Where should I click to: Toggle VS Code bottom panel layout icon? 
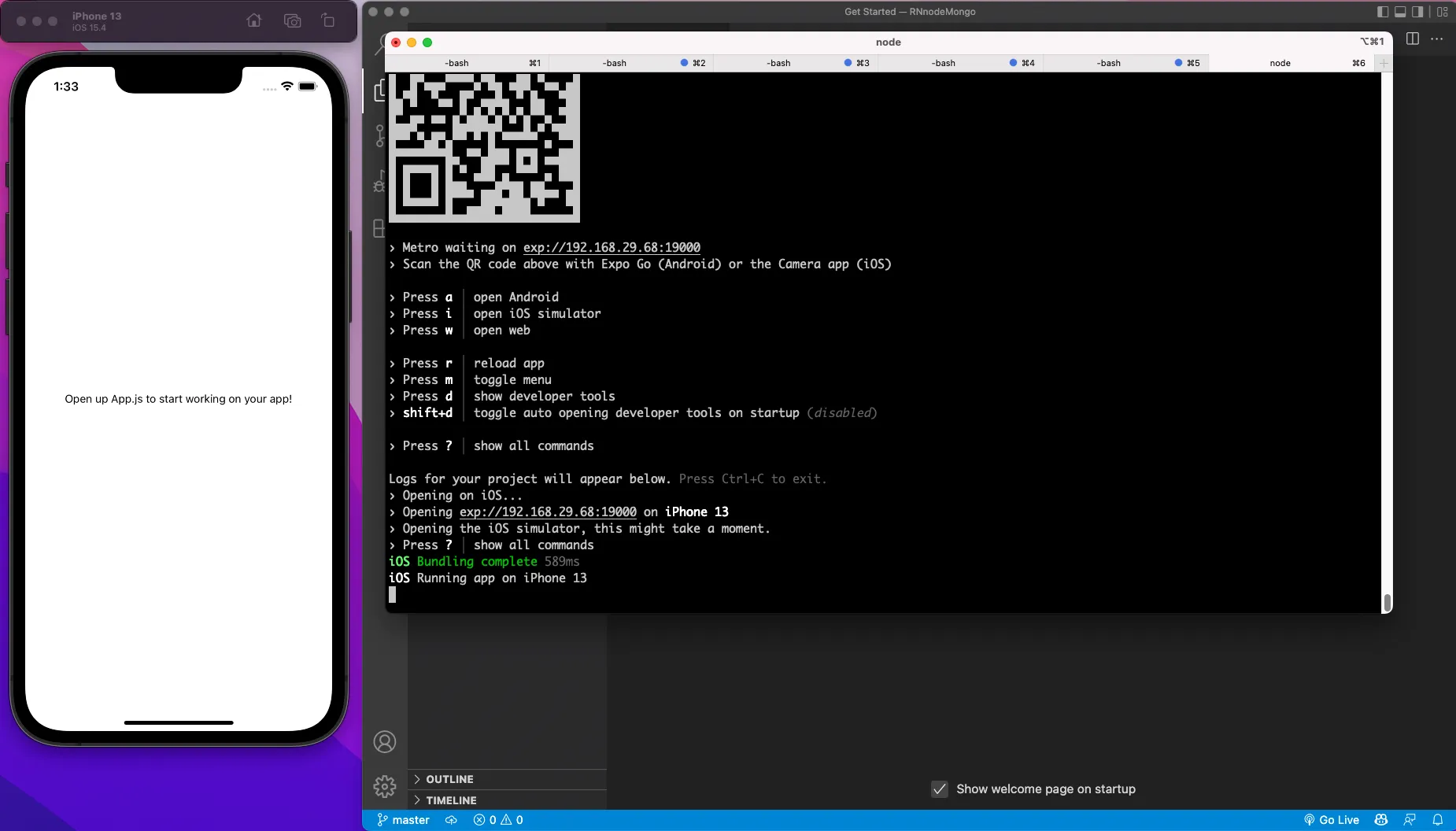click(1400, 12)
